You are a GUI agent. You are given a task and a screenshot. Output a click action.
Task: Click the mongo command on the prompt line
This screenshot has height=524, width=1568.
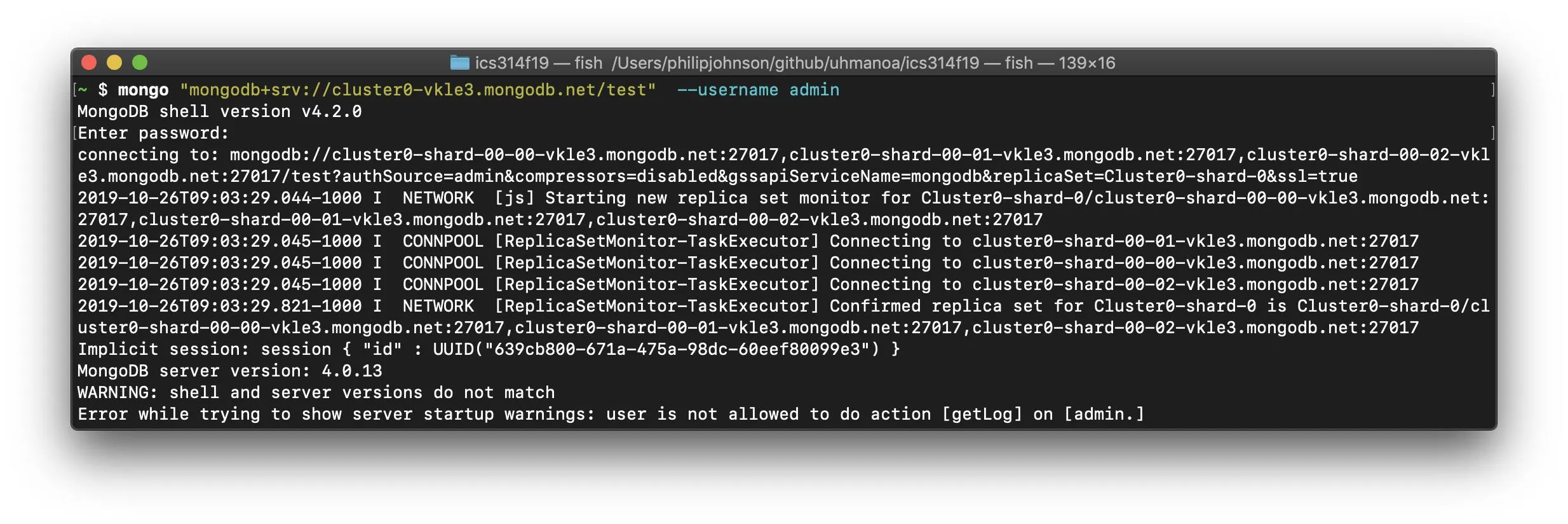(x=143, y=90)
